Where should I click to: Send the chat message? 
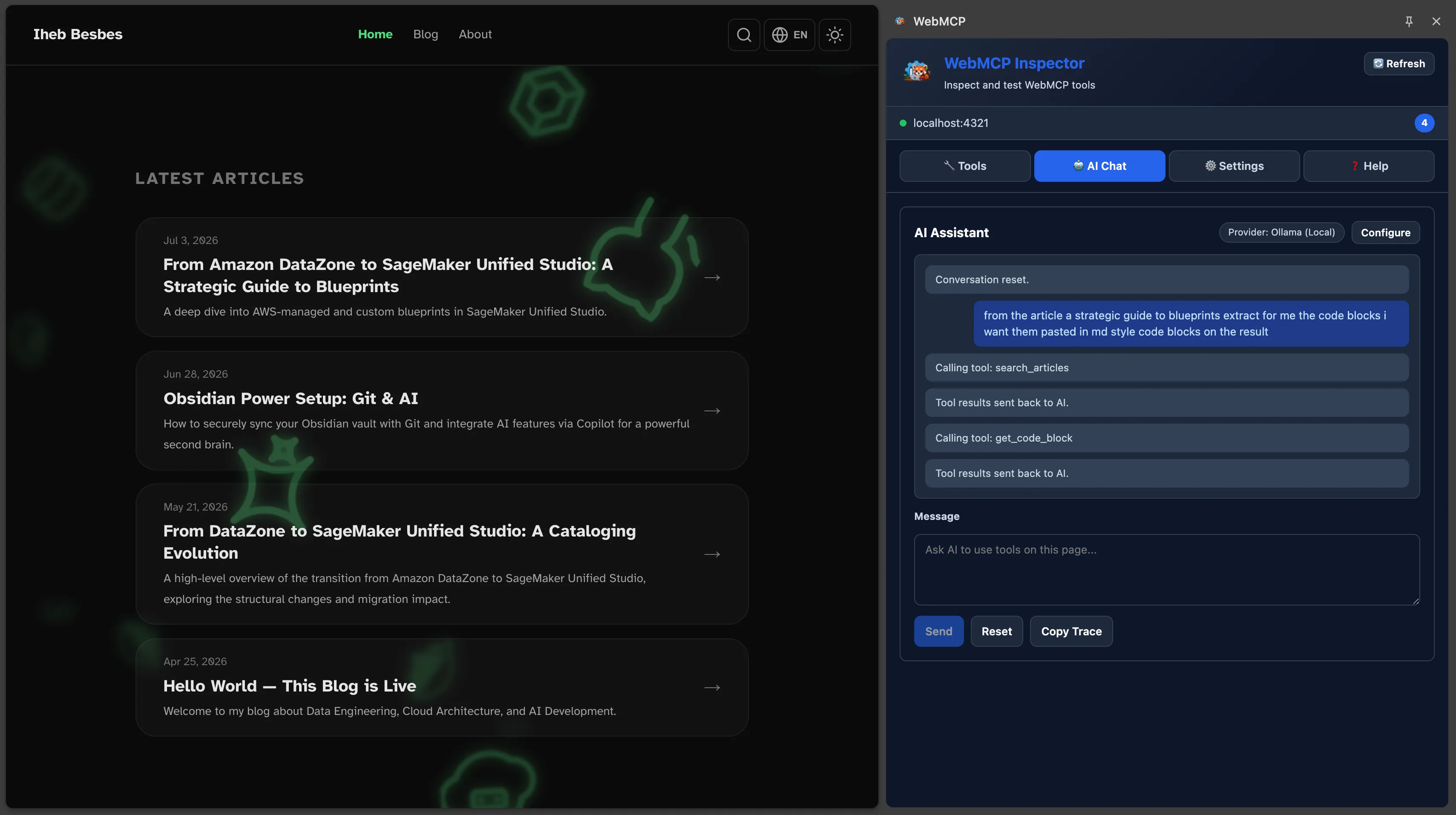pos(939,631)
